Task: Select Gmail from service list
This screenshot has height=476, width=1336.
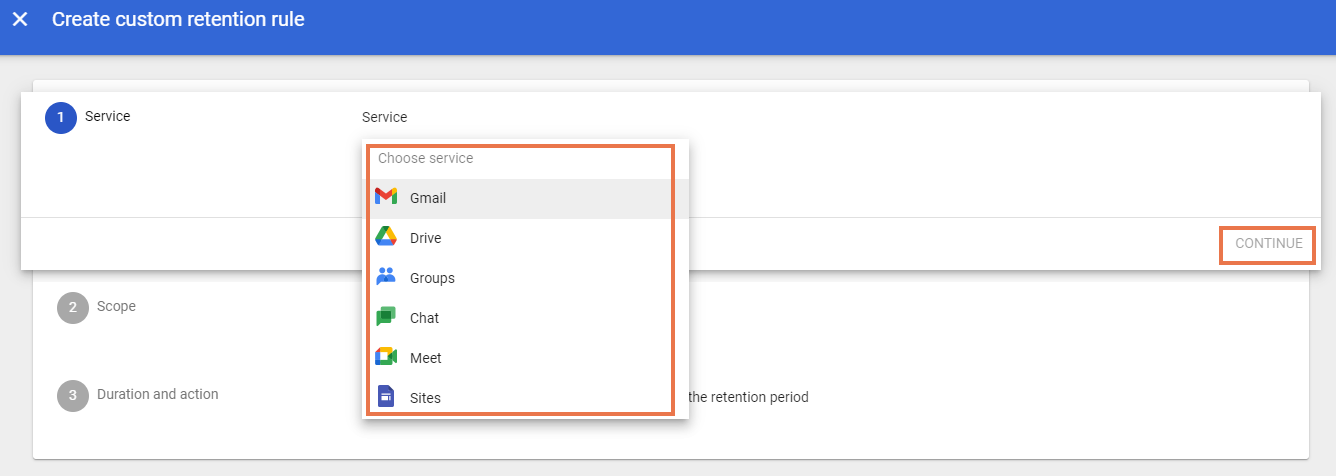Action: [428, 198]
